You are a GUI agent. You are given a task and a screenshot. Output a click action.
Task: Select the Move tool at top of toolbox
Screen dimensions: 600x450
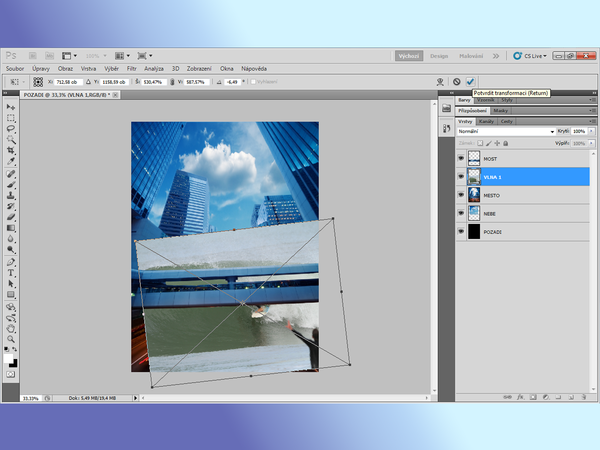click(11, 106)
